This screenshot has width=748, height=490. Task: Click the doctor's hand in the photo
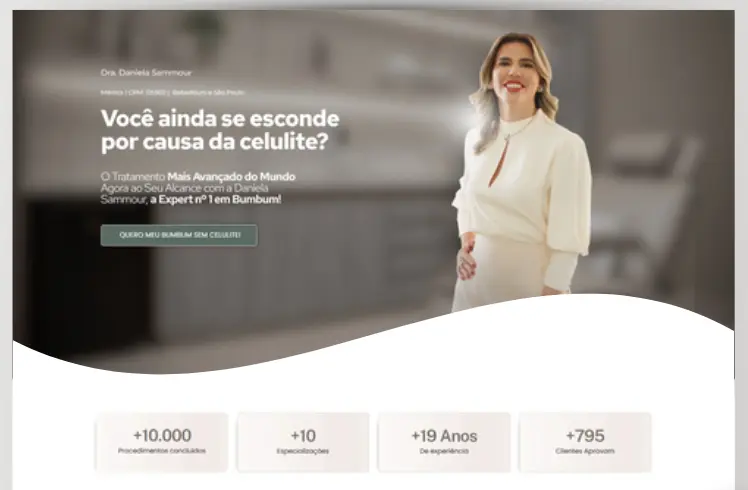[x=467, y=261]
